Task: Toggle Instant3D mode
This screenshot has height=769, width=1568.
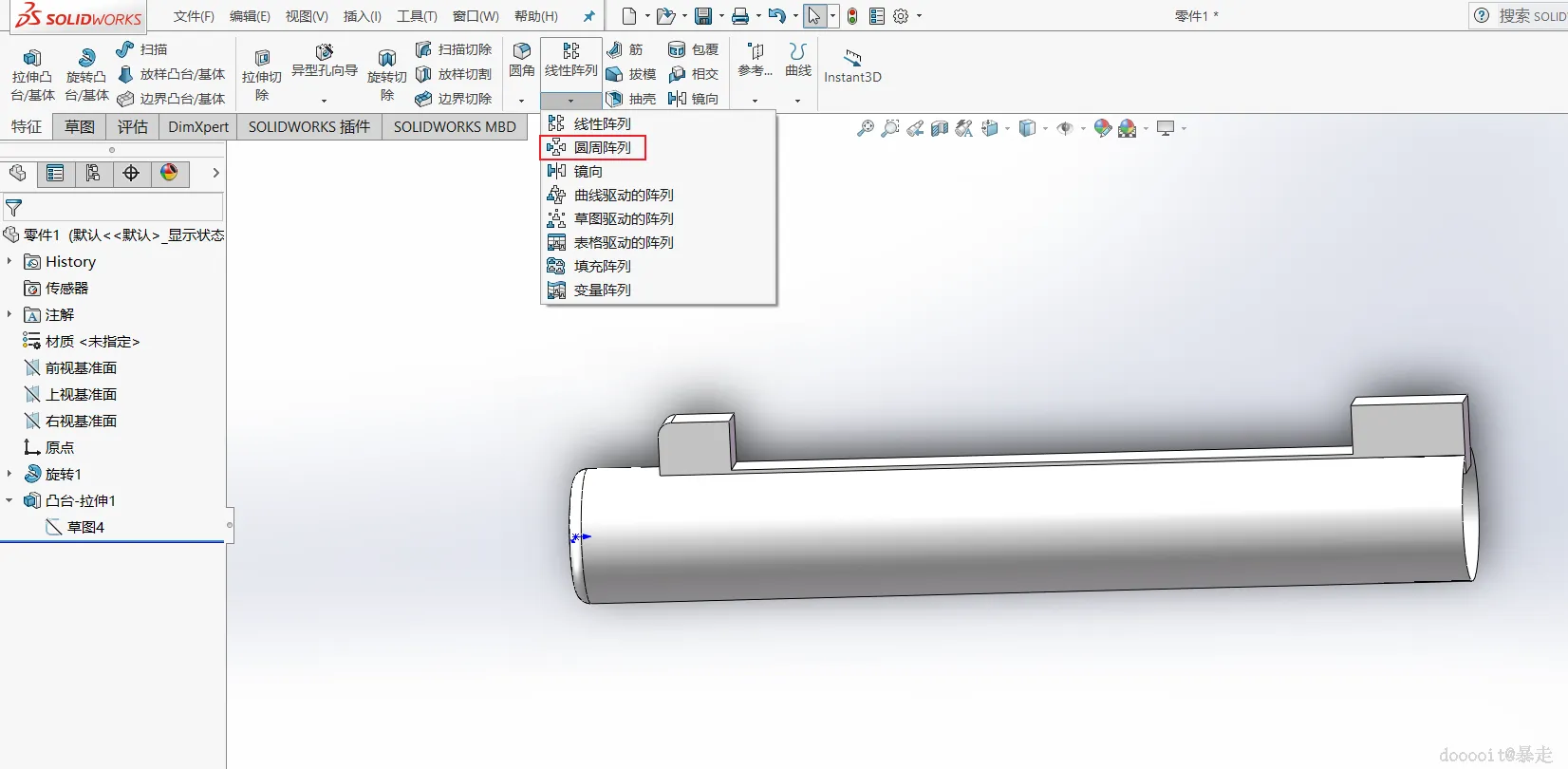Action: tap(852, 65)
